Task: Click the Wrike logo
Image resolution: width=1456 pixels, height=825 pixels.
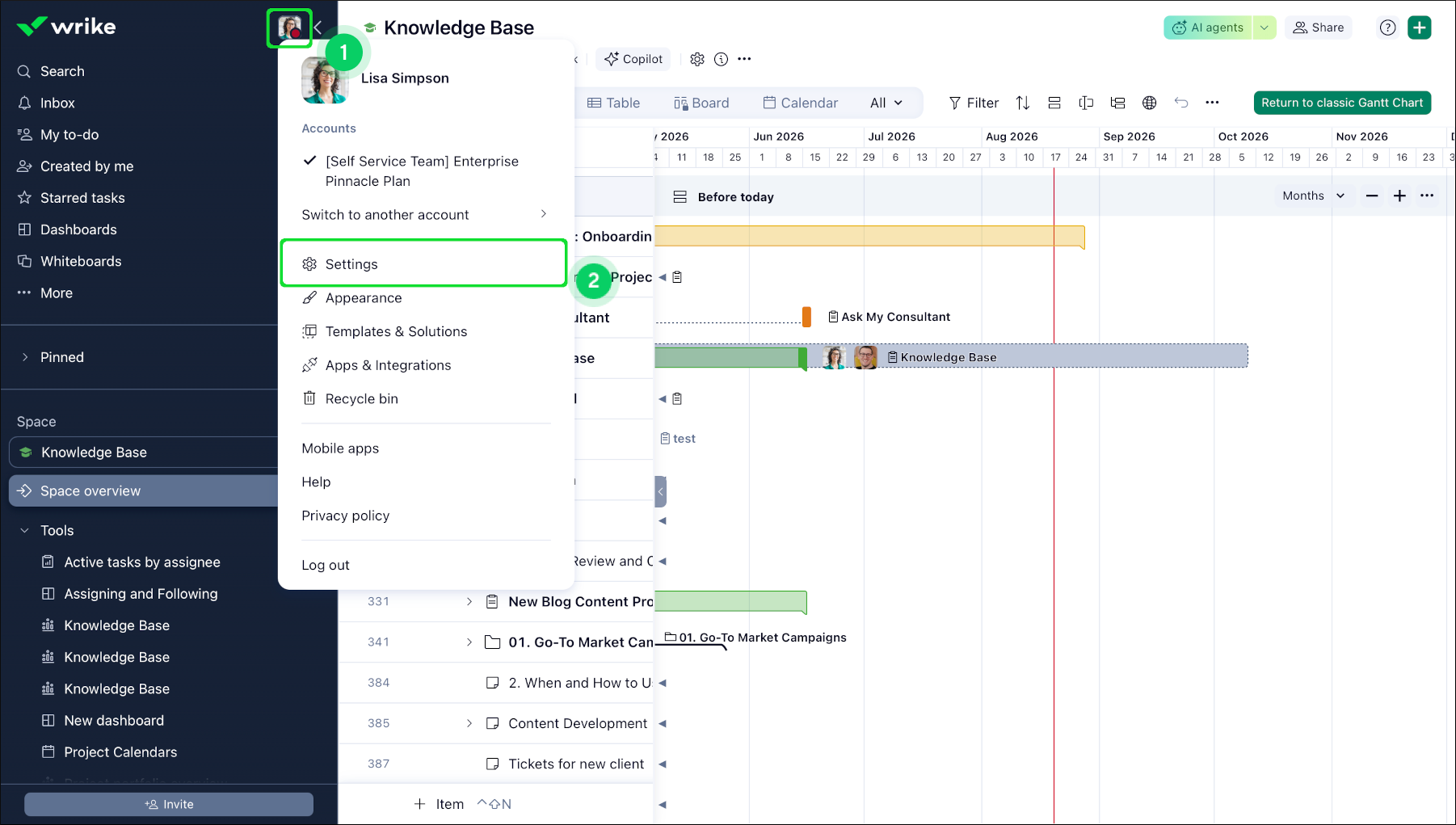Action: (66, 27)
